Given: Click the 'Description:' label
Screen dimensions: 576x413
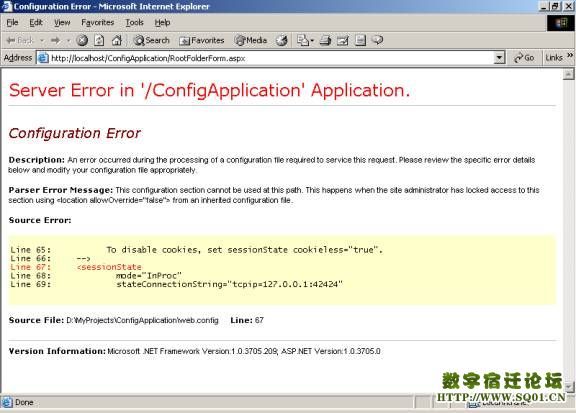Looking at the screenshot, I should click(37, 160).
